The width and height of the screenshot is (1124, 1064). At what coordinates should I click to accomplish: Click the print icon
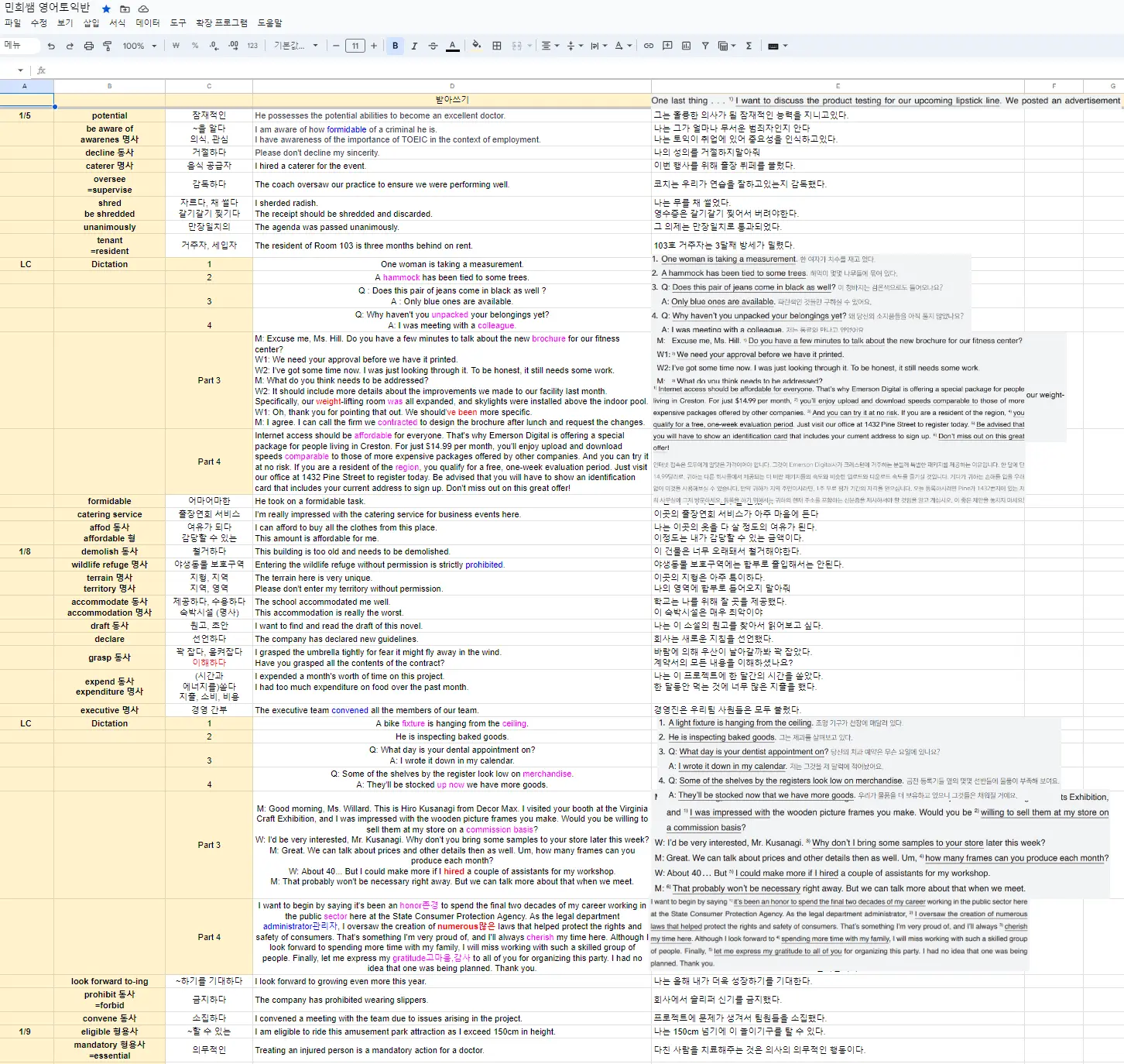88,46
